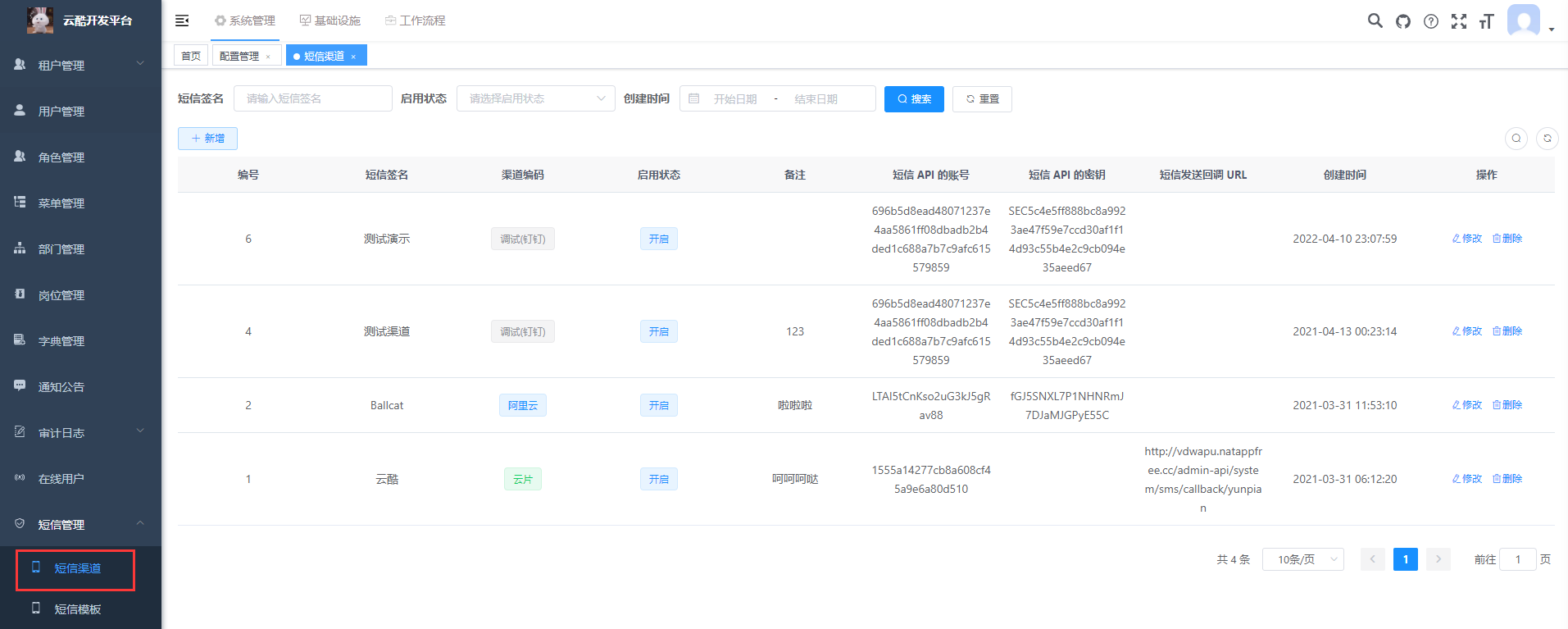
Task: Expand the 审计日志 sidebar menu
Action: click(80, 432)
